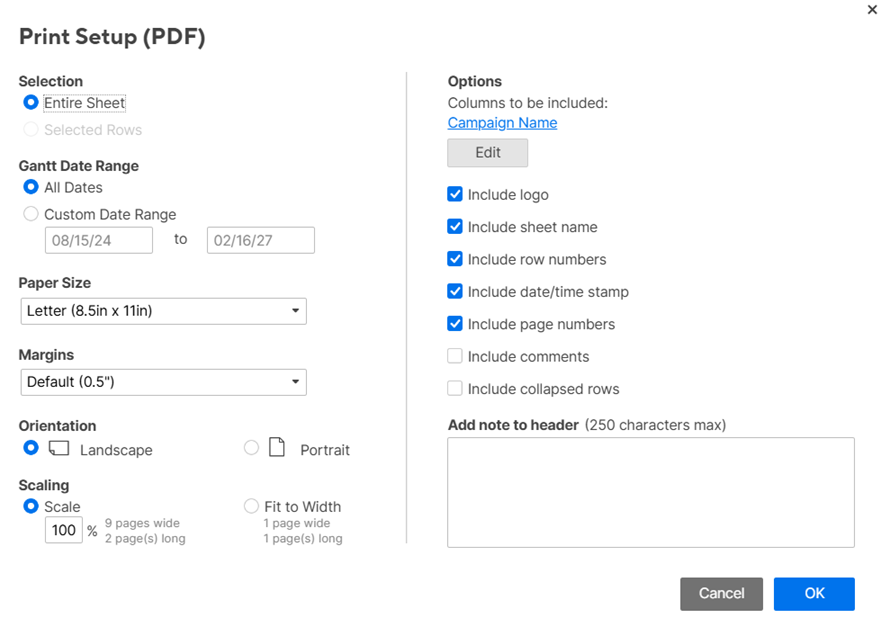The height and width of the screenshot is (618, 881).
Task: Dismiss the dialog with Cancel
Action: pos(721,593)
